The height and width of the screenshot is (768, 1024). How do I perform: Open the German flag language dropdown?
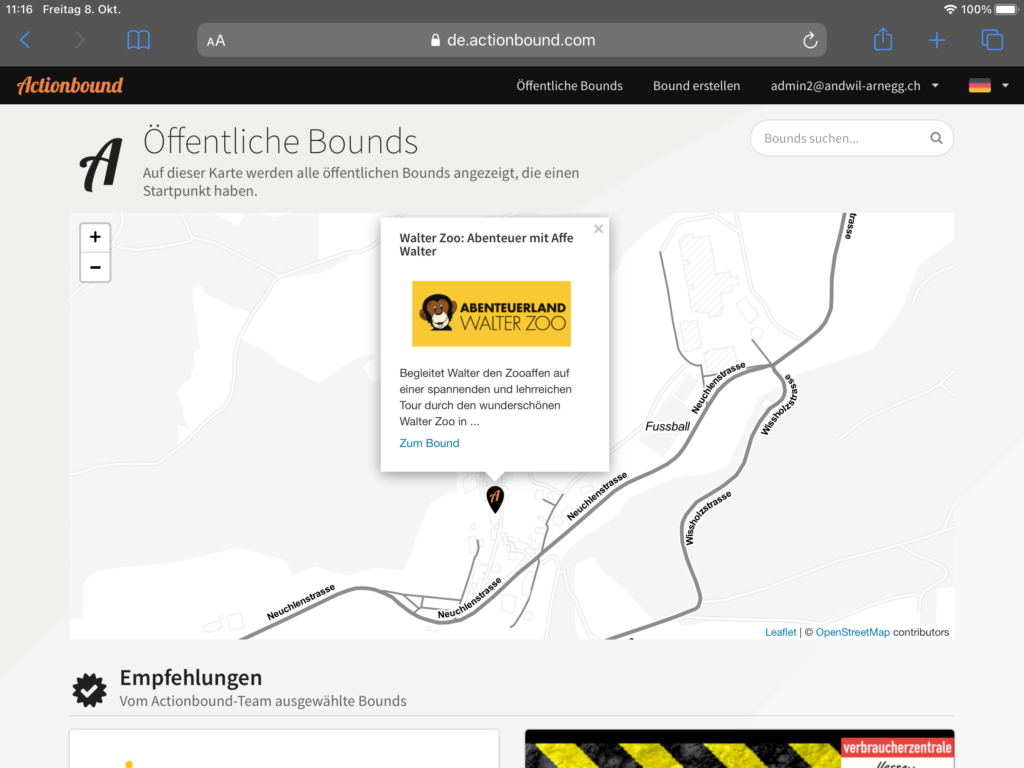coord(988,86)
